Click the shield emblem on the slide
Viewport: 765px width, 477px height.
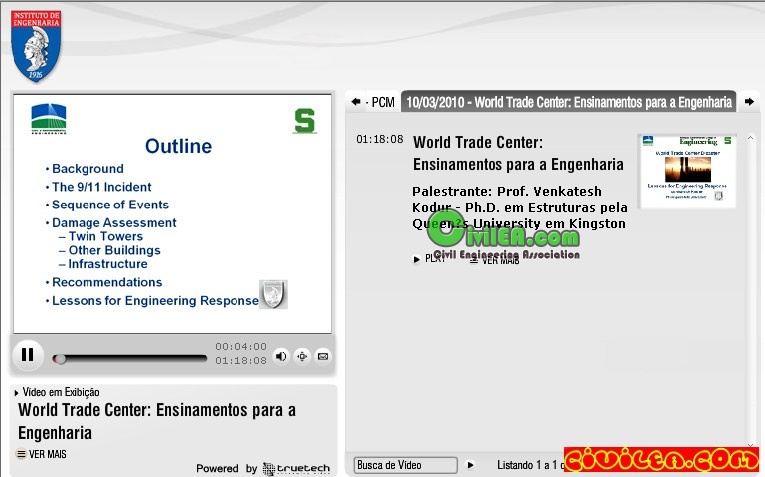pos(273,294)
